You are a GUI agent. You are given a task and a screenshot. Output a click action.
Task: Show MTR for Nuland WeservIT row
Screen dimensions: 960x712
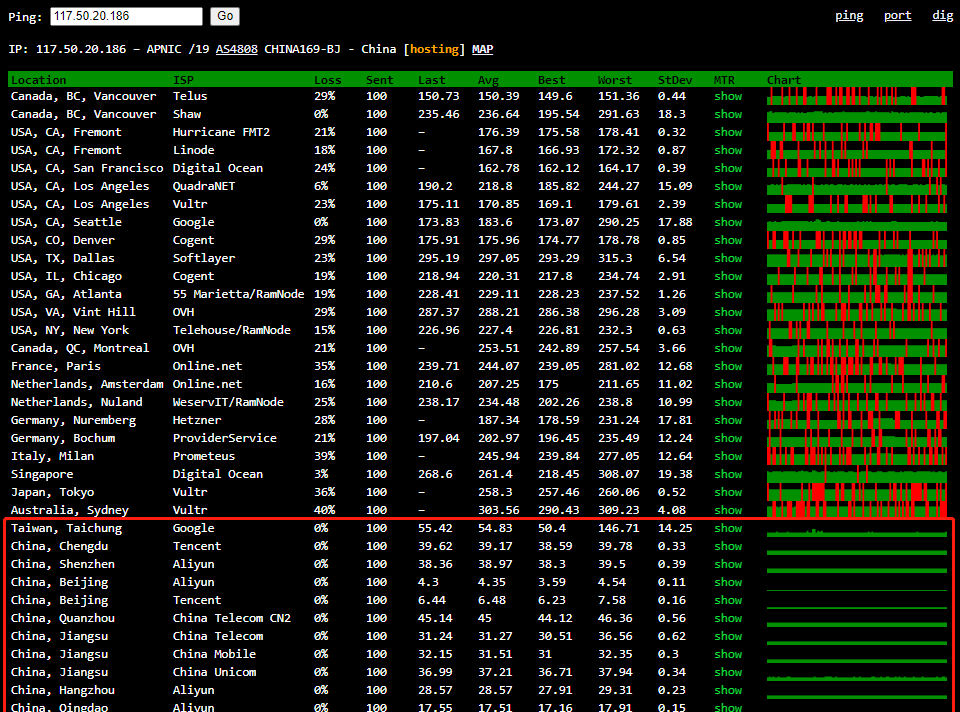point(728,402)
